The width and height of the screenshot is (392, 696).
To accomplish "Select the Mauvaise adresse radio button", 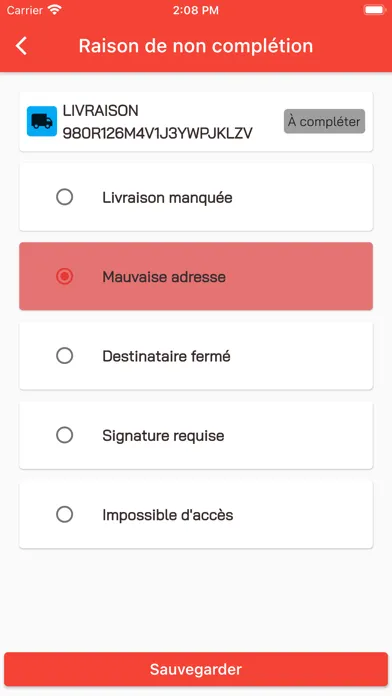I will [64, 277].
